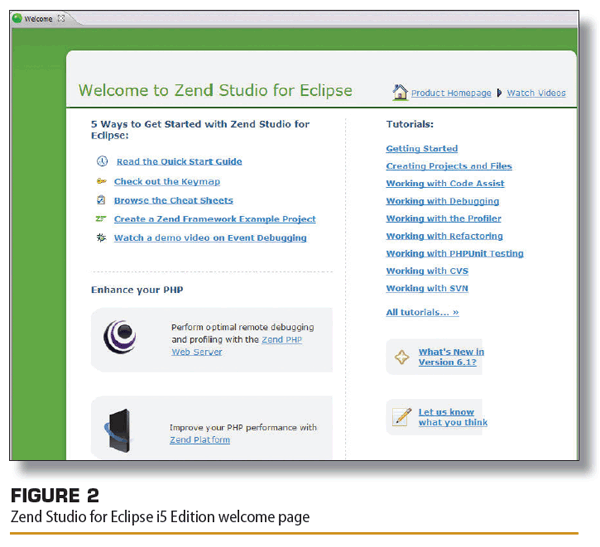Screen dimensions: 600x547
Task: Click the Product Homepage house icon
Action: click(400, 92)
